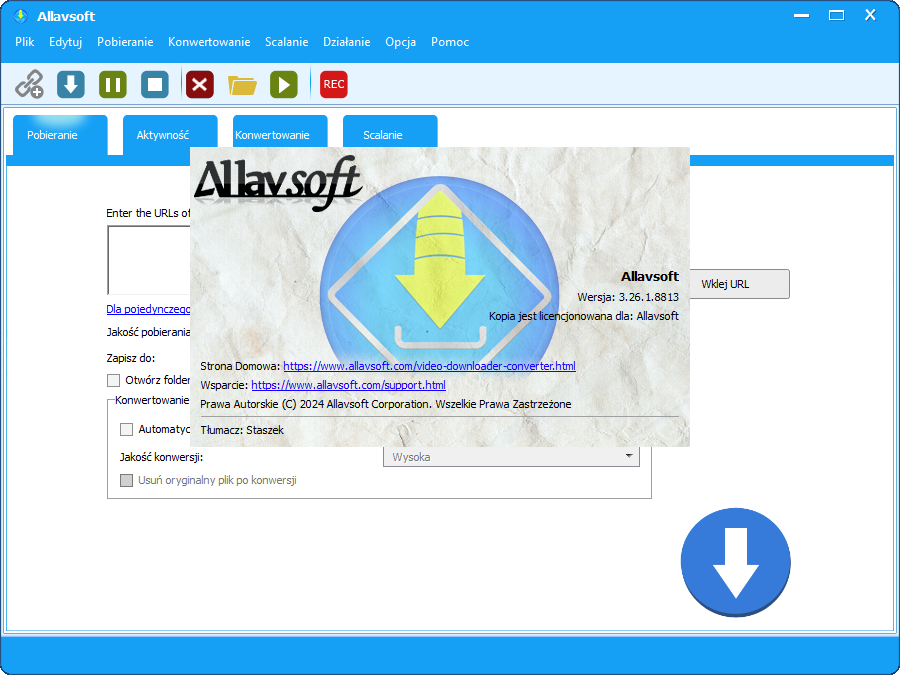Toggle the Otwórz folder checkbox
This screenshot has height=675, width=900.
(114, 381)
